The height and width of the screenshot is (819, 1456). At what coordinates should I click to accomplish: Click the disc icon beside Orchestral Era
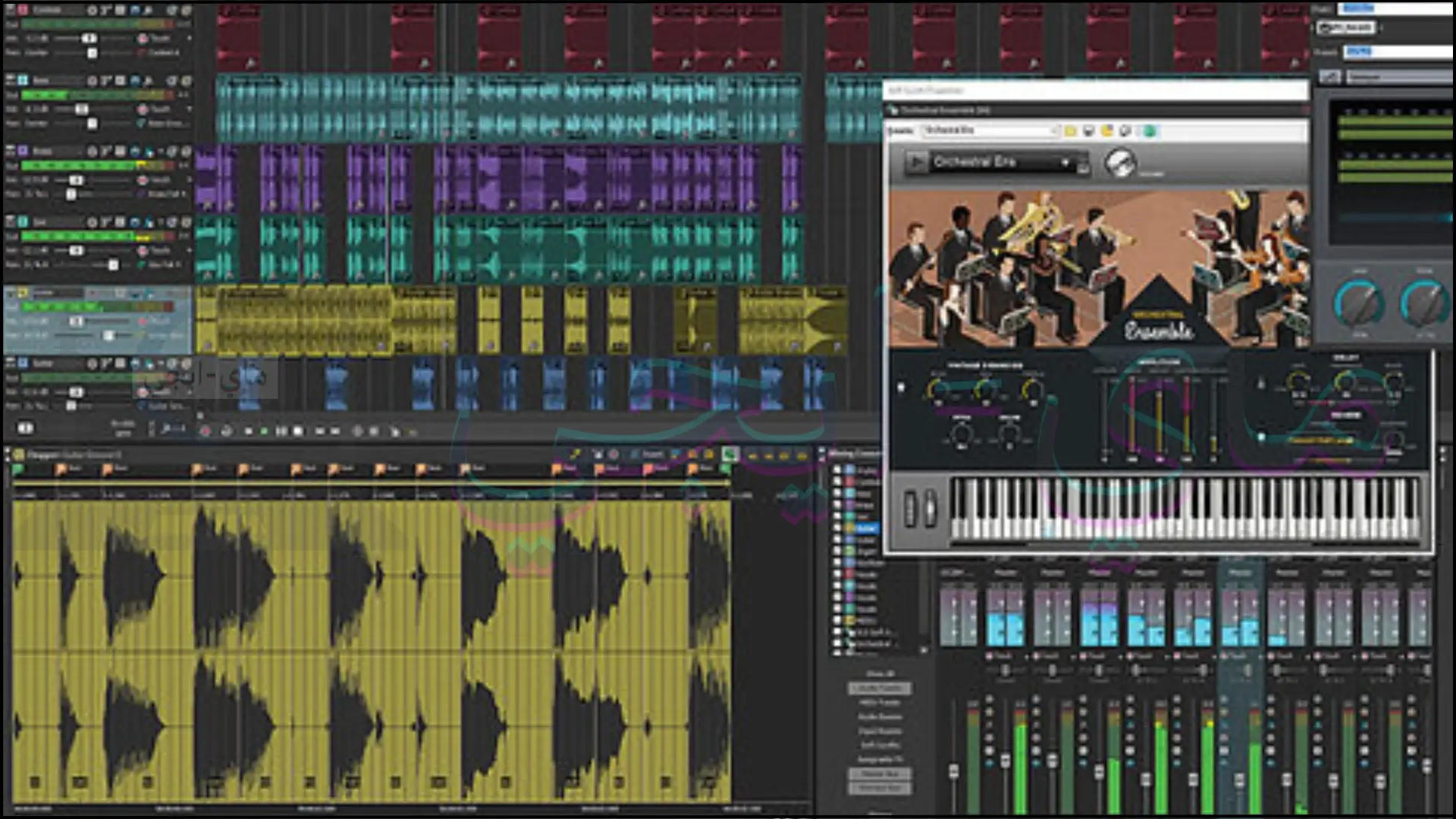click(x=1119, y=162)
